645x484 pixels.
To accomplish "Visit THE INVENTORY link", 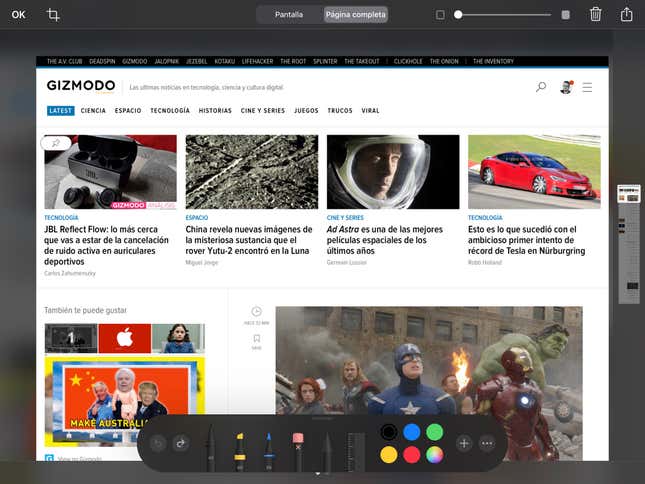I will pos(494,61).
